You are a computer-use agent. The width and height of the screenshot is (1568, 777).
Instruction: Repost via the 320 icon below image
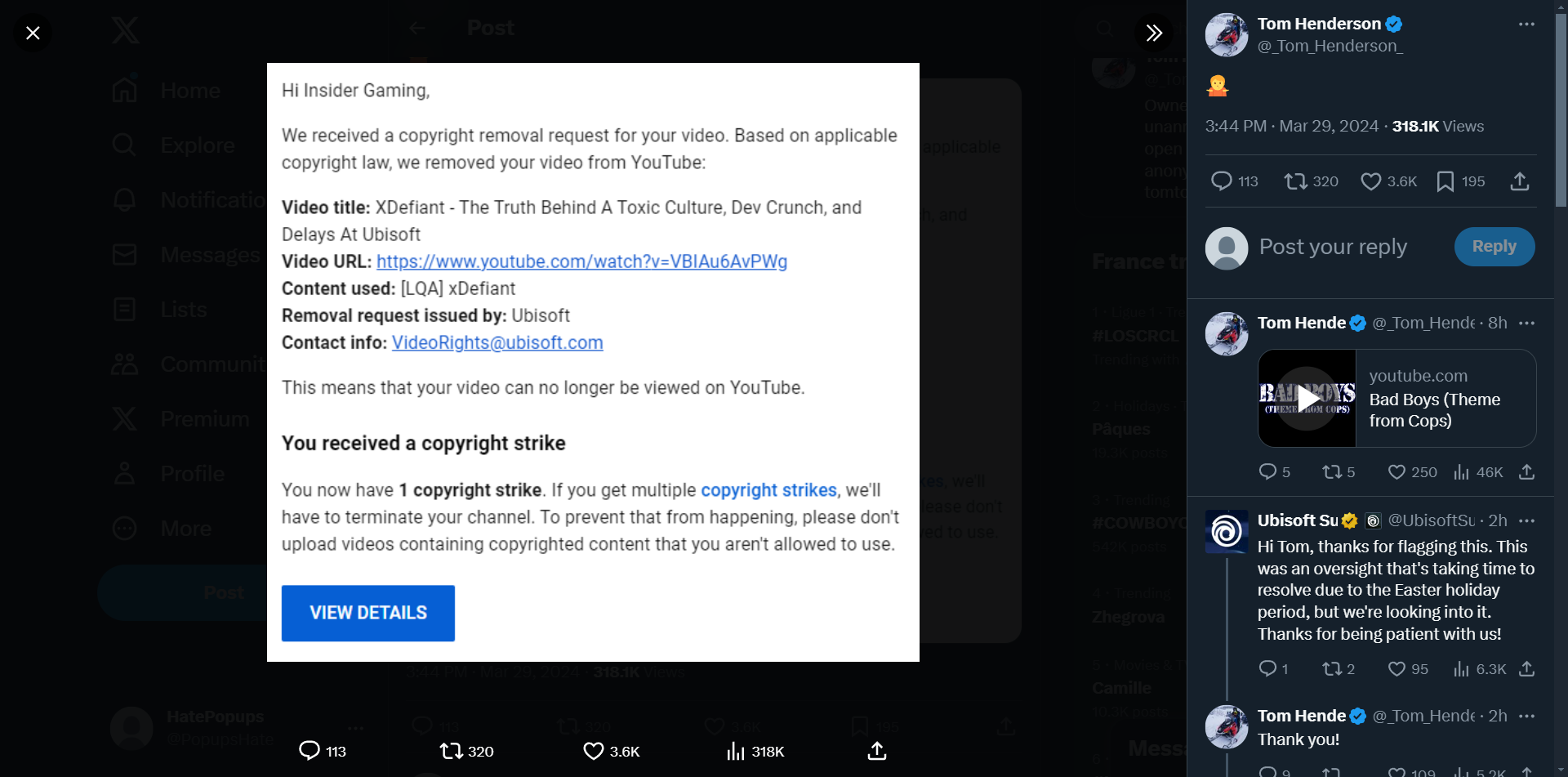(x=466, y=751)
